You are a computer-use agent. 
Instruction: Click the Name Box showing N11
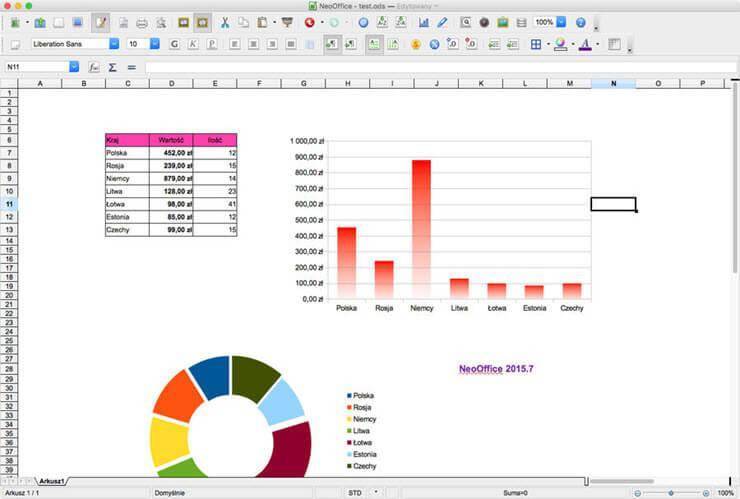(36, 67)
